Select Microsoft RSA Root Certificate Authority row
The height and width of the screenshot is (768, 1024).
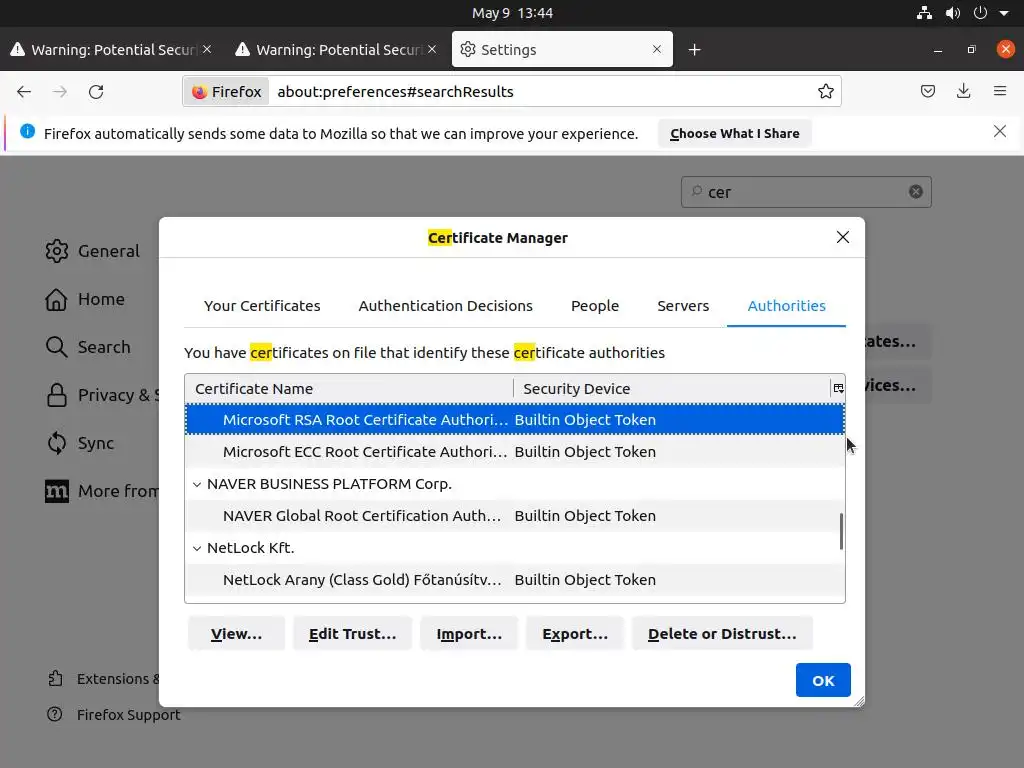click(515, 419)
